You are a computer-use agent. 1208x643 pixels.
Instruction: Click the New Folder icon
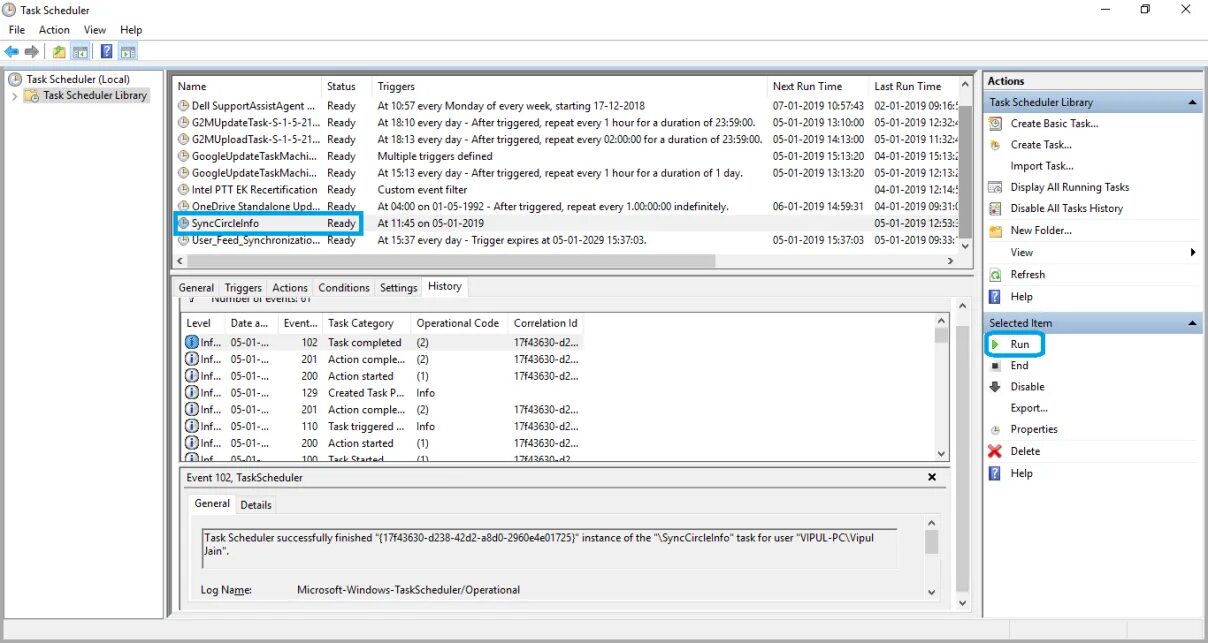point(995,231)
